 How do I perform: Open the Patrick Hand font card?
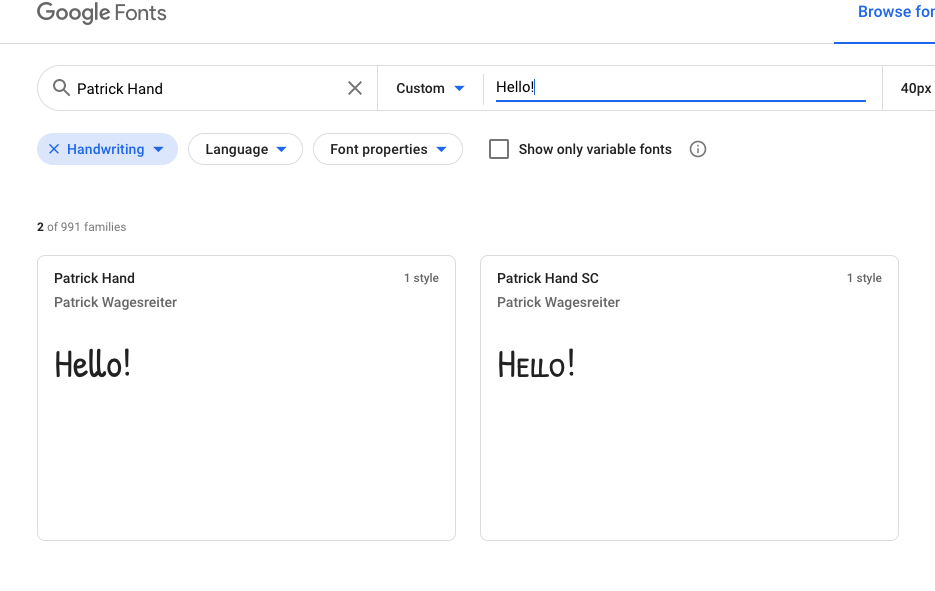click(x=246, y=398)
